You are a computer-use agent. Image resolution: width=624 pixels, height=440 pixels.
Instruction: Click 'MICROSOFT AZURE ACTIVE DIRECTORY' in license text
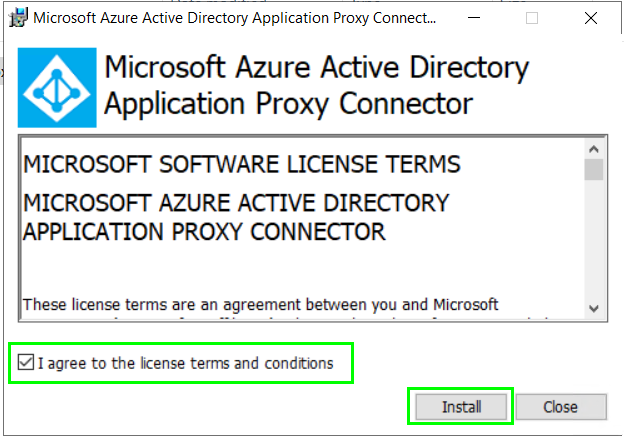236,204
